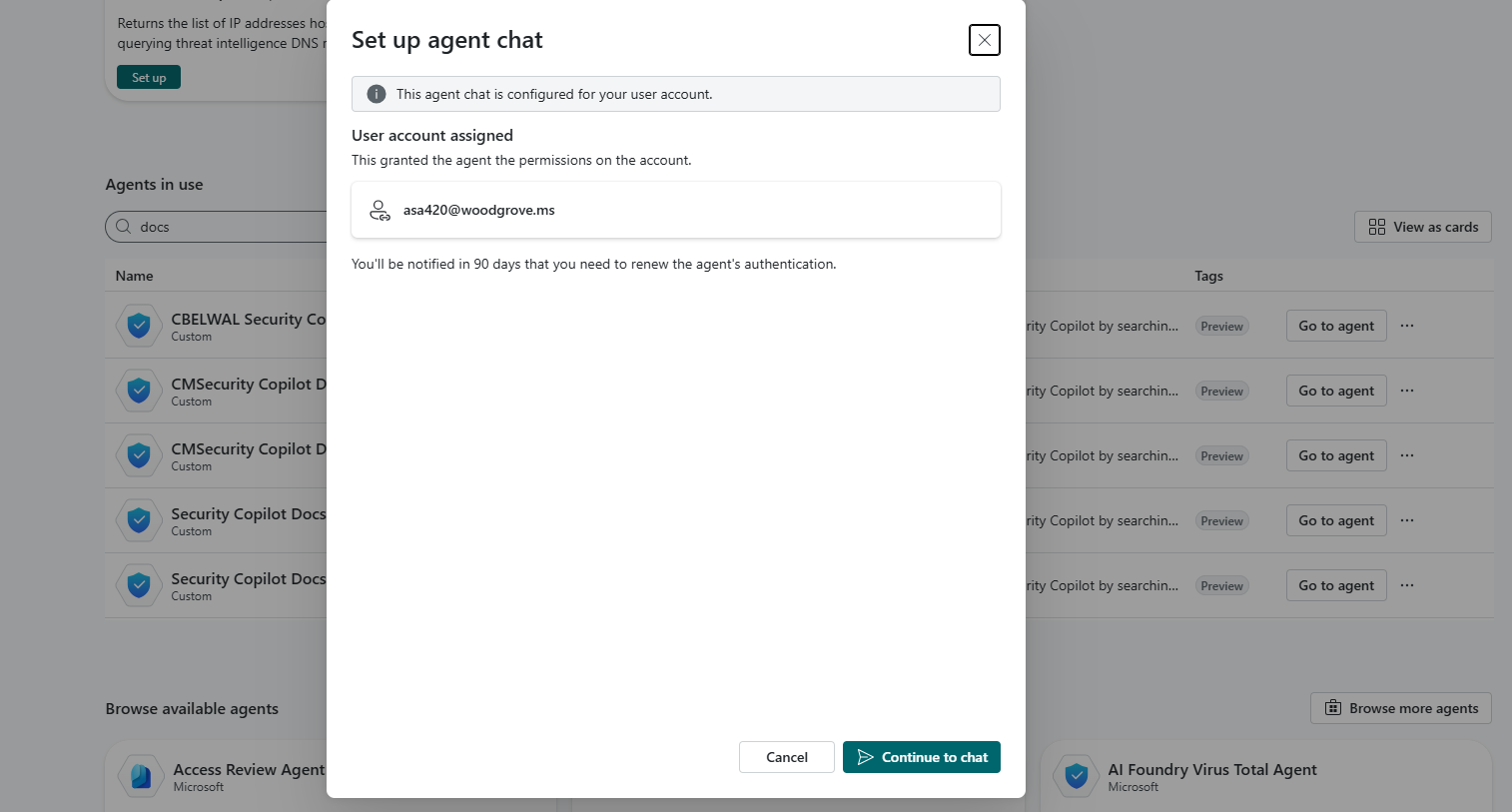
Task: Click CBELWAL Security Copilot shield icon
Action: (139, 326)
